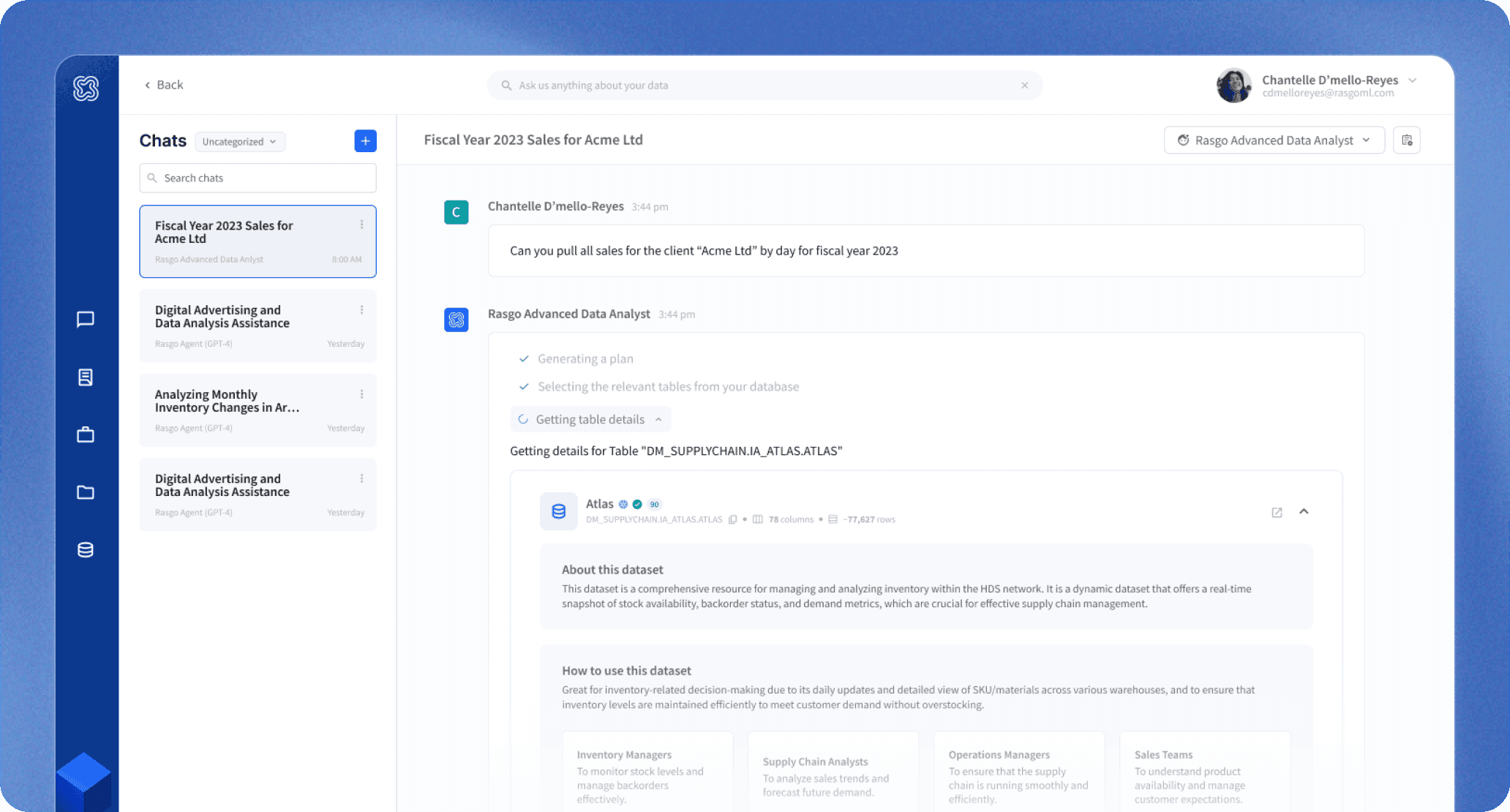
Task: Click the Atlas dataset name
Action: pyautogui.click(x=600, y=504)
